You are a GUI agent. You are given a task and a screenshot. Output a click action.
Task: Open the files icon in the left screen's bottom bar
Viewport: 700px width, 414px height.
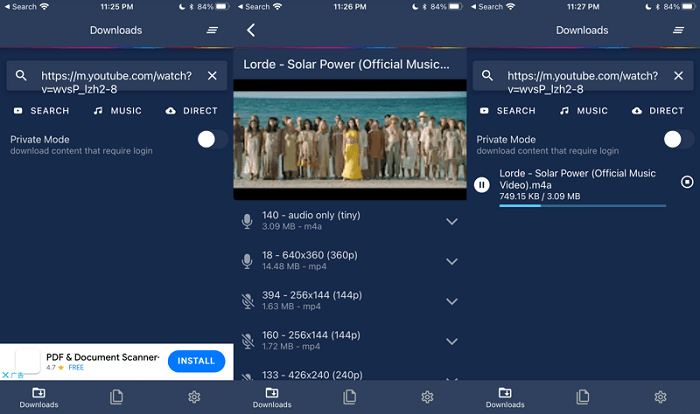(x=116, y=397)
